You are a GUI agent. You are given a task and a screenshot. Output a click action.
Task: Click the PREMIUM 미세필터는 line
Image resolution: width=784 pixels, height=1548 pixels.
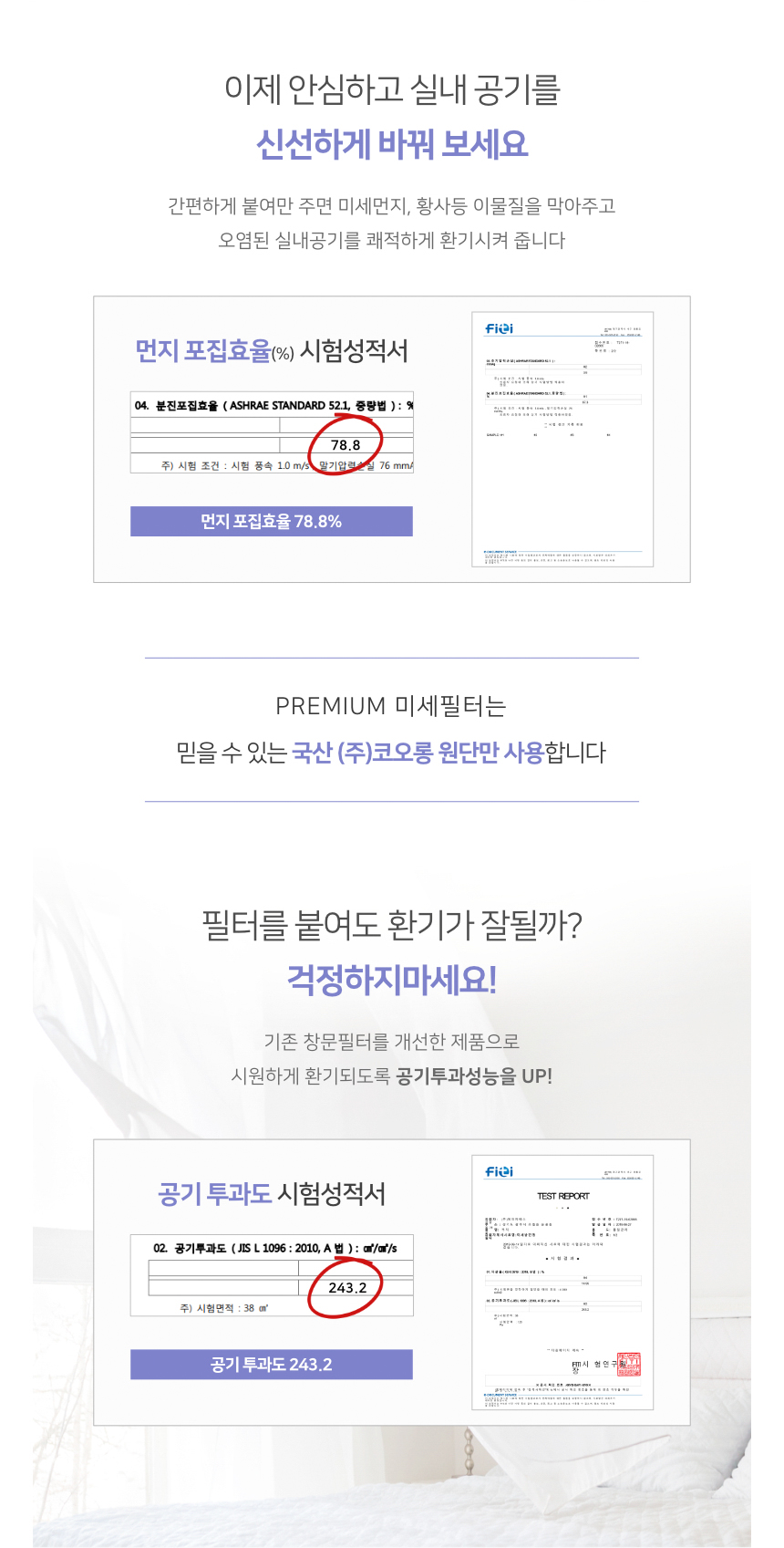coord(391,706)
